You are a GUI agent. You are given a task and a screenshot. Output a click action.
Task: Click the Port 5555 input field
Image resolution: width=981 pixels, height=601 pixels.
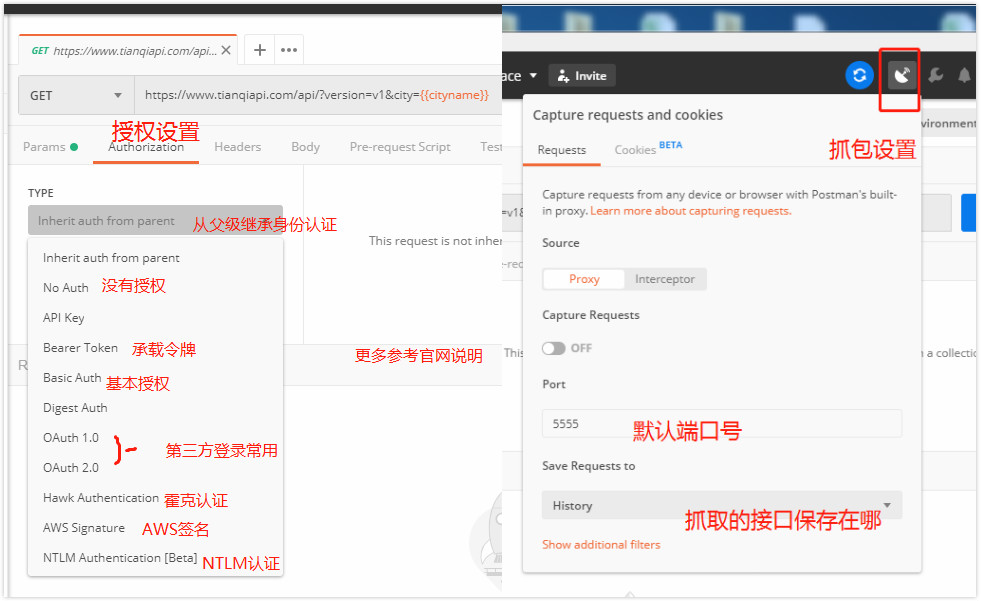pyautogui.click(x=722, y=423)
